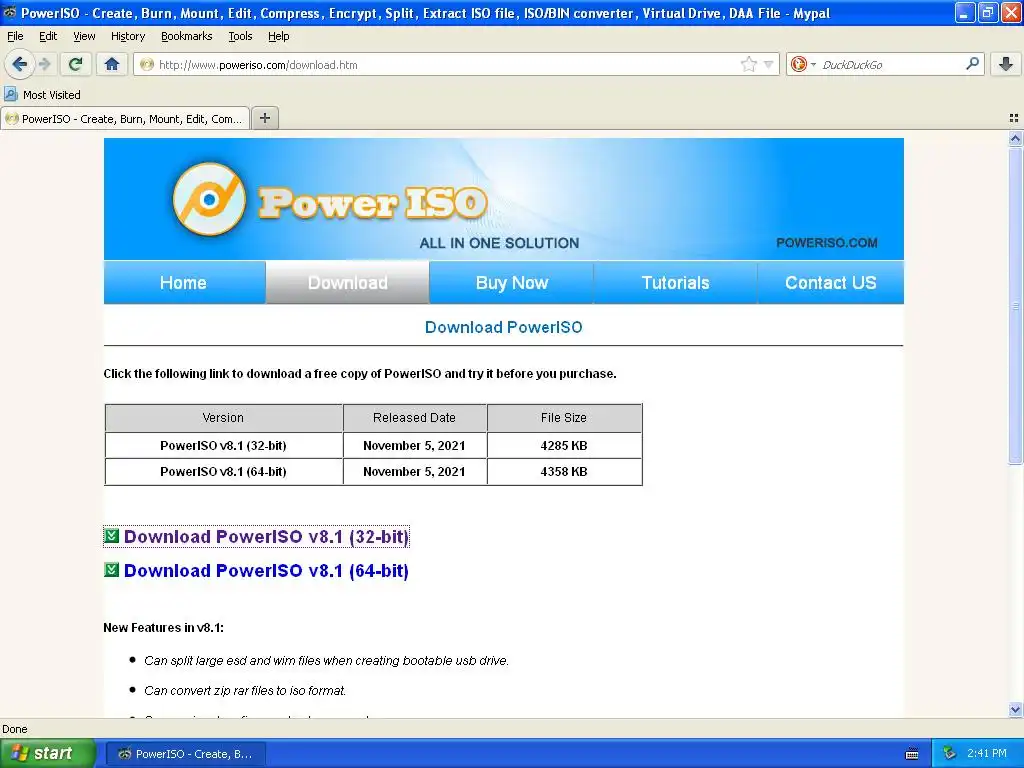Click the system tray safely-remove-hardware icon
1024x768 pixels.
950,754
